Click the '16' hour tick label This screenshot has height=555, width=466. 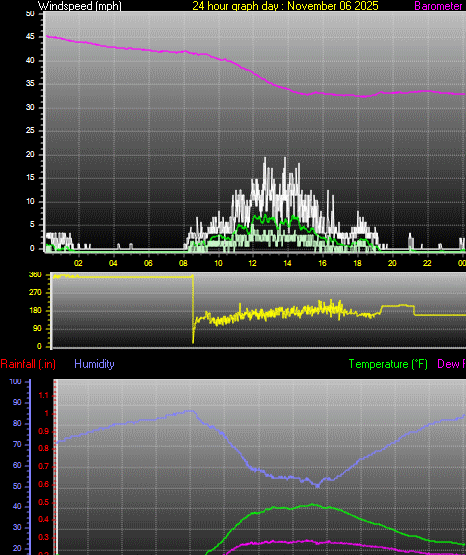322,263
